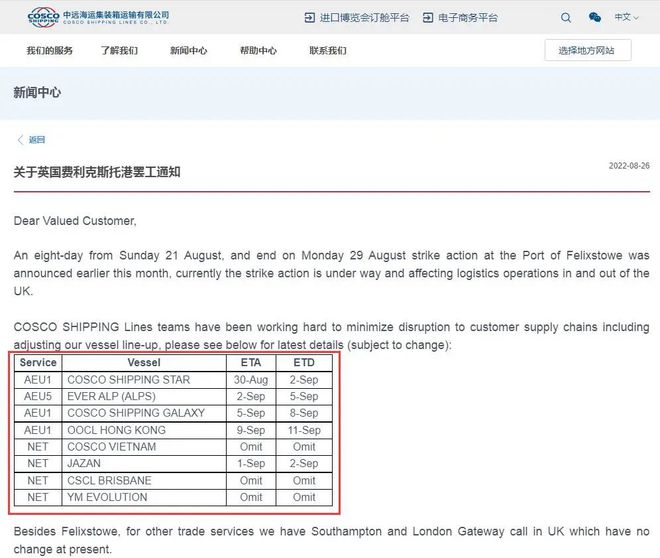The width and height of the screenshot is (660, 558).
Task: Open 进口博览会订舱平台 link
Action: (364, 18)
